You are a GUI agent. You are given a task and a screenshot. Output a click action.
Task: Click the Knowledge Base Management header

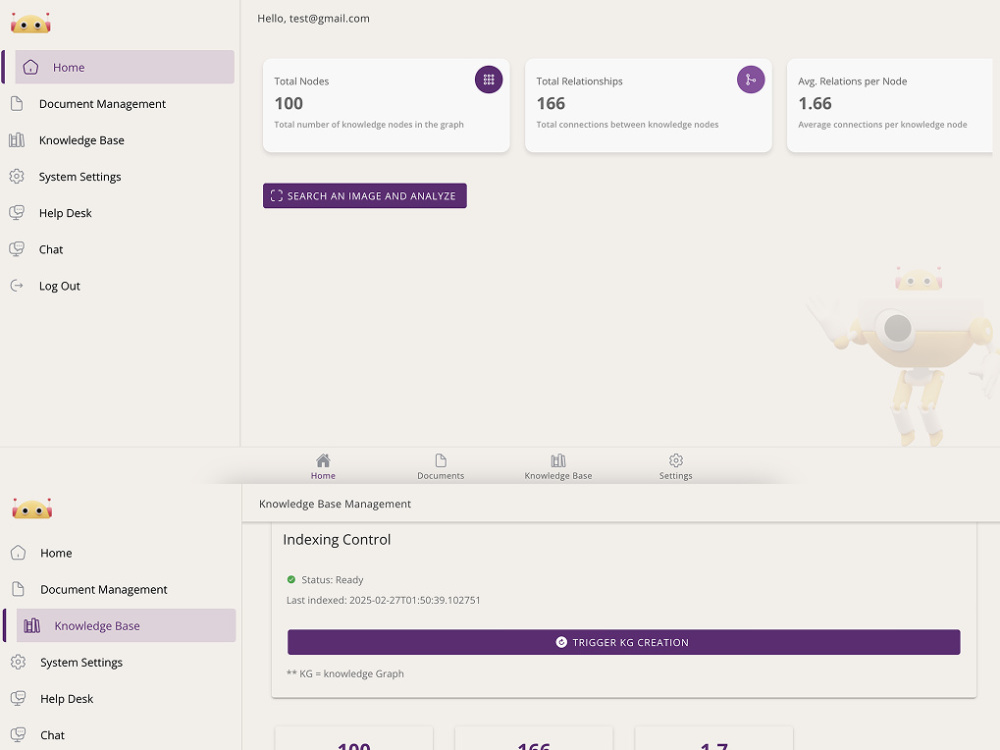click(x=335, y=504)
